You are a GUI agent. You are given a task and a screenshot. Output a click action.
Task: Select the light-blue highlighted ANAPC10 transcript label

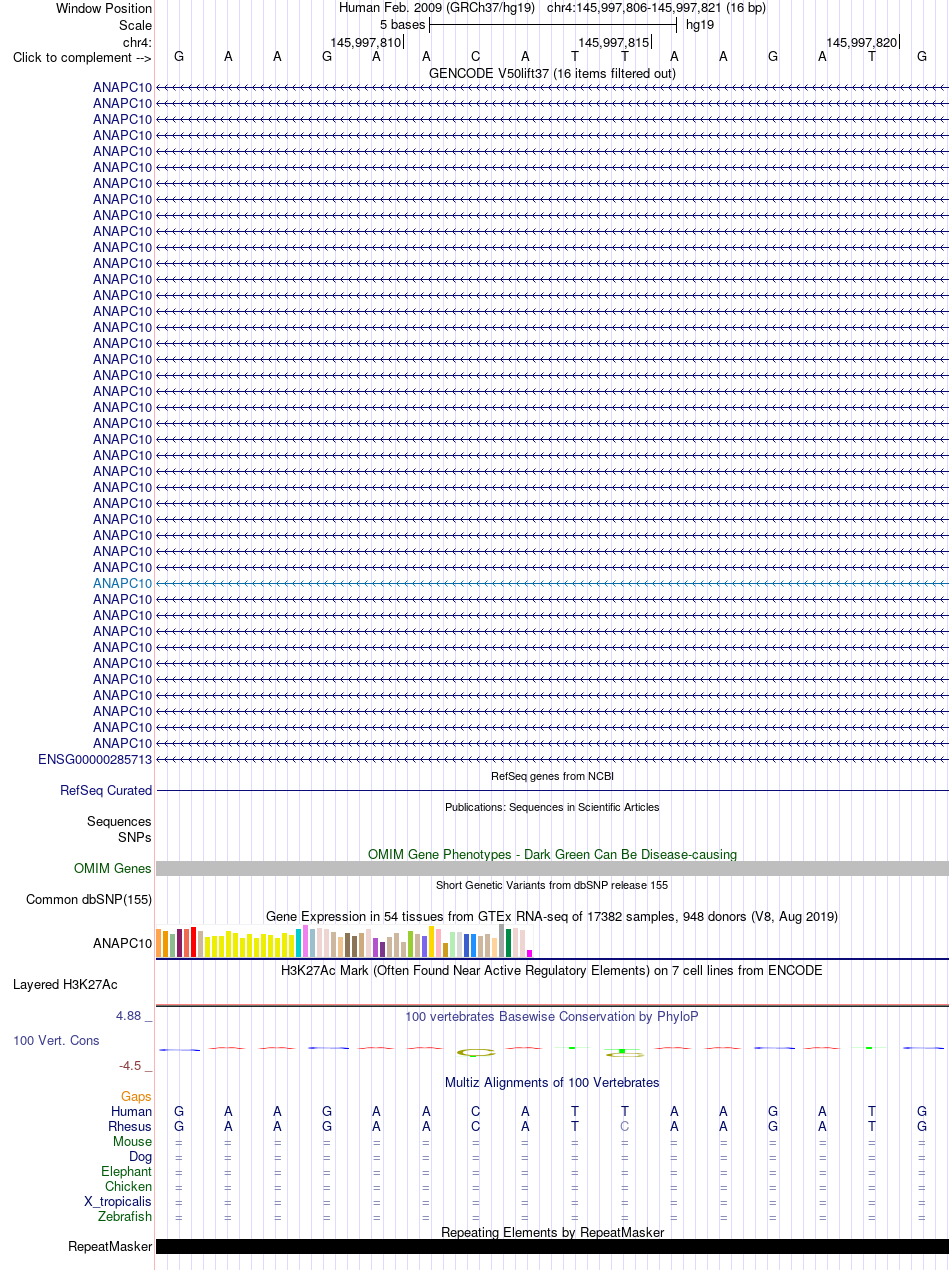[123, 583]
